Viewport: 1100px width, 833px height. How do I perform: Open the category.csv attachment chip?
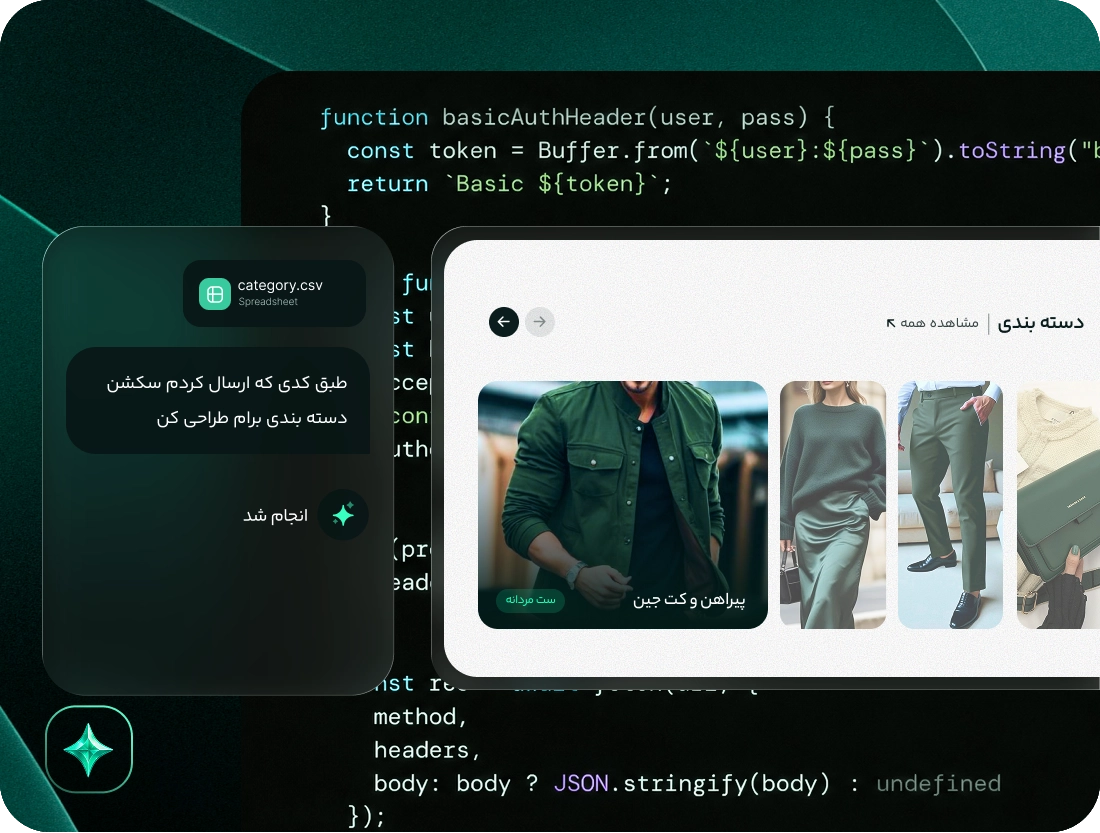(274, 293)
